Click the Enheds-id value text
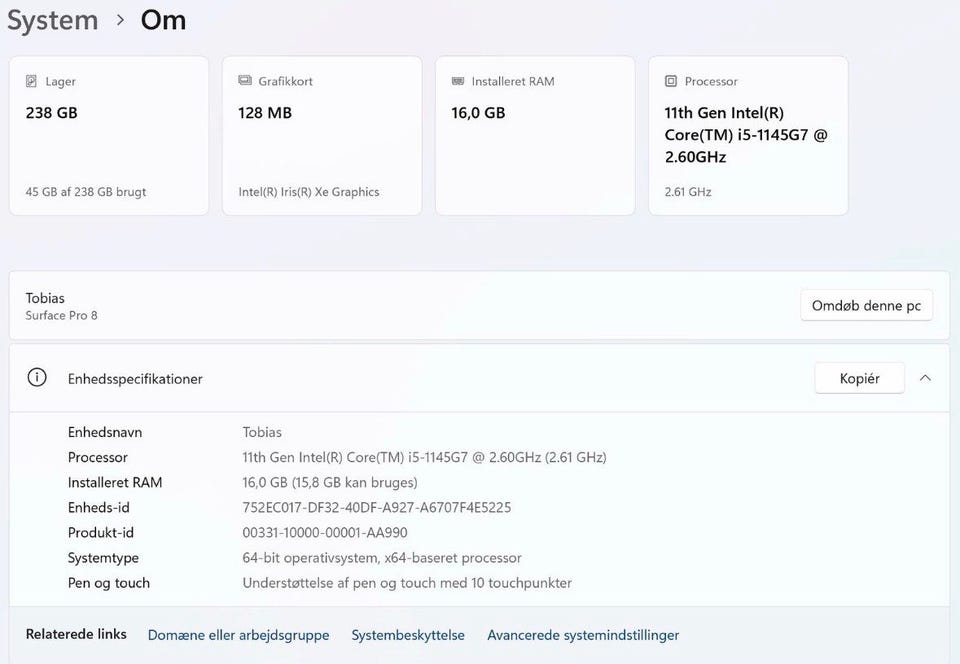Image resolution: width=960 pixels, height=664 pixels. click(x=377, y=508)
